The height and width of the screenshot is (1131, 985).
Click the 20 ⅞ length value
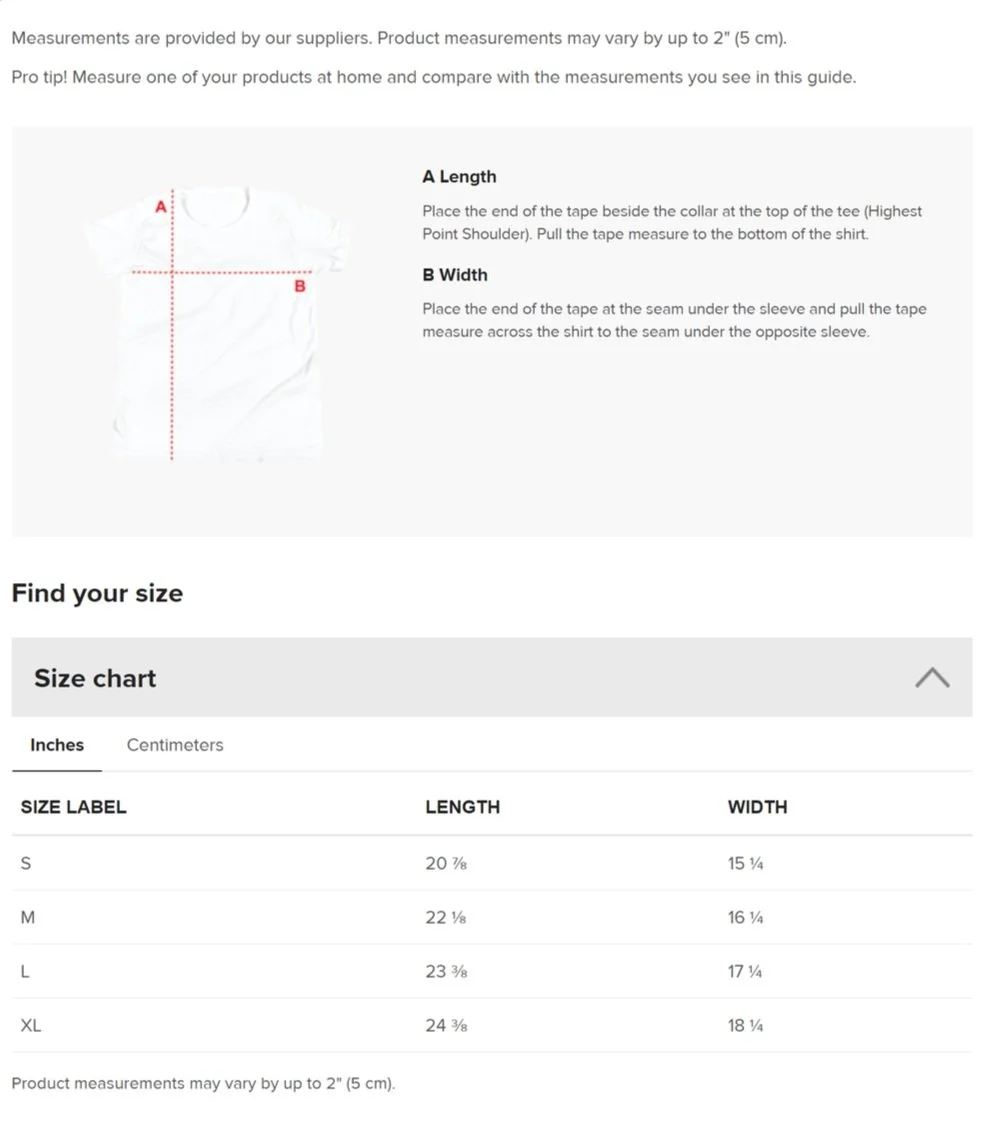point(446,863)
